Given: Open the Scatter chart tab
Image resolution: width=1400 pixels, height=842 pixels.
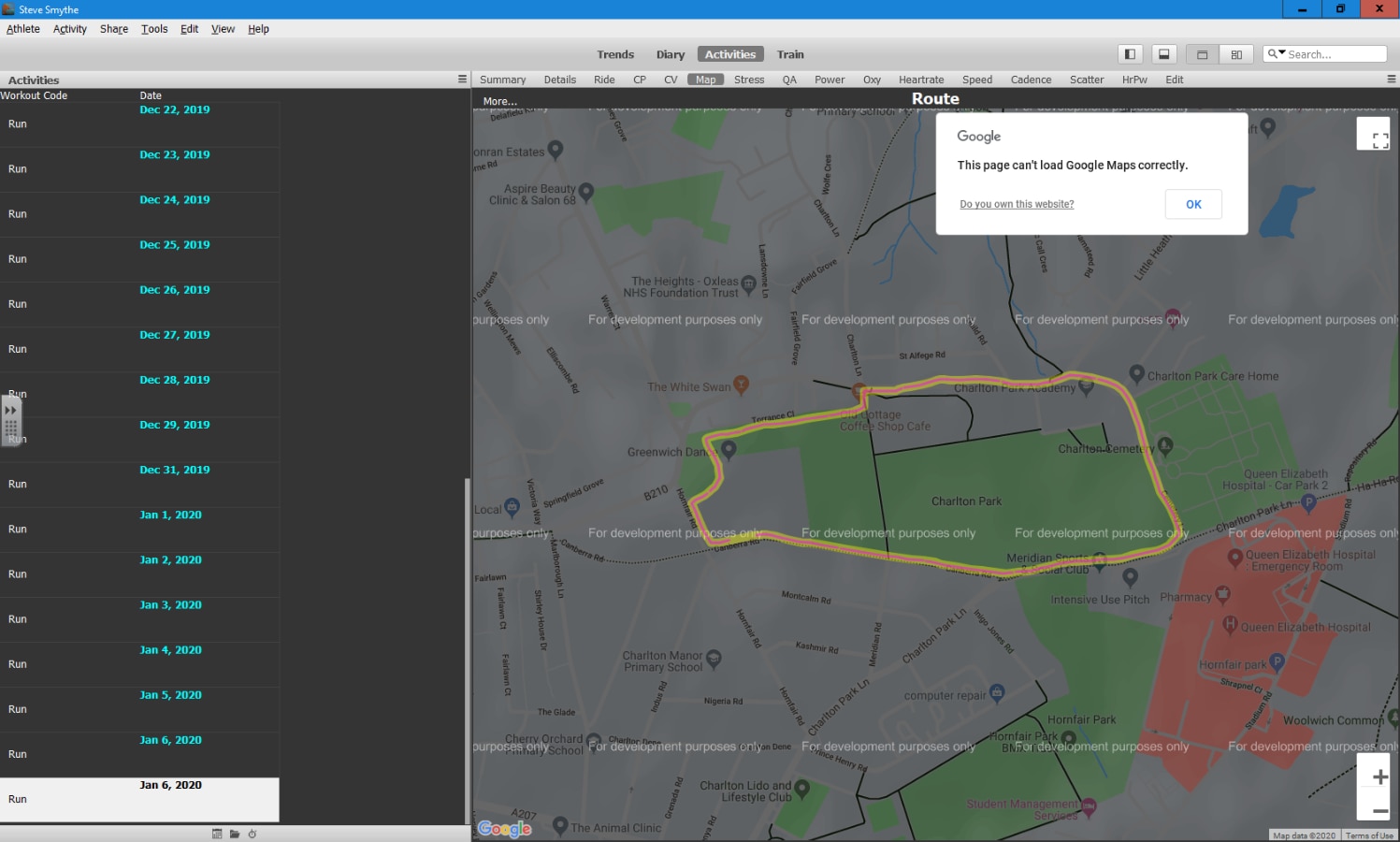Looking at the screenshot, I should (1087, 80).
